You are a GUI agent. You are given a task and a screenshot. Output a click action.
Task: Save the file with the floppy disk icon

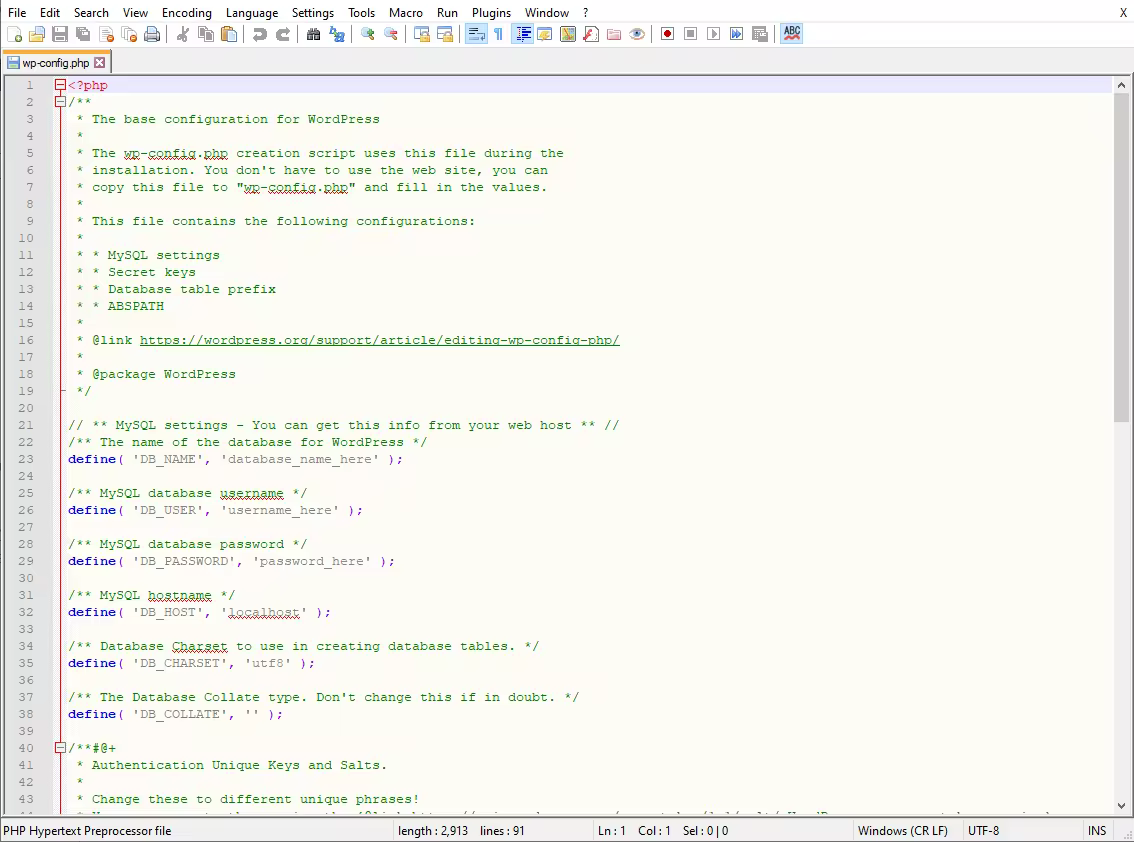tap(60, 34)
